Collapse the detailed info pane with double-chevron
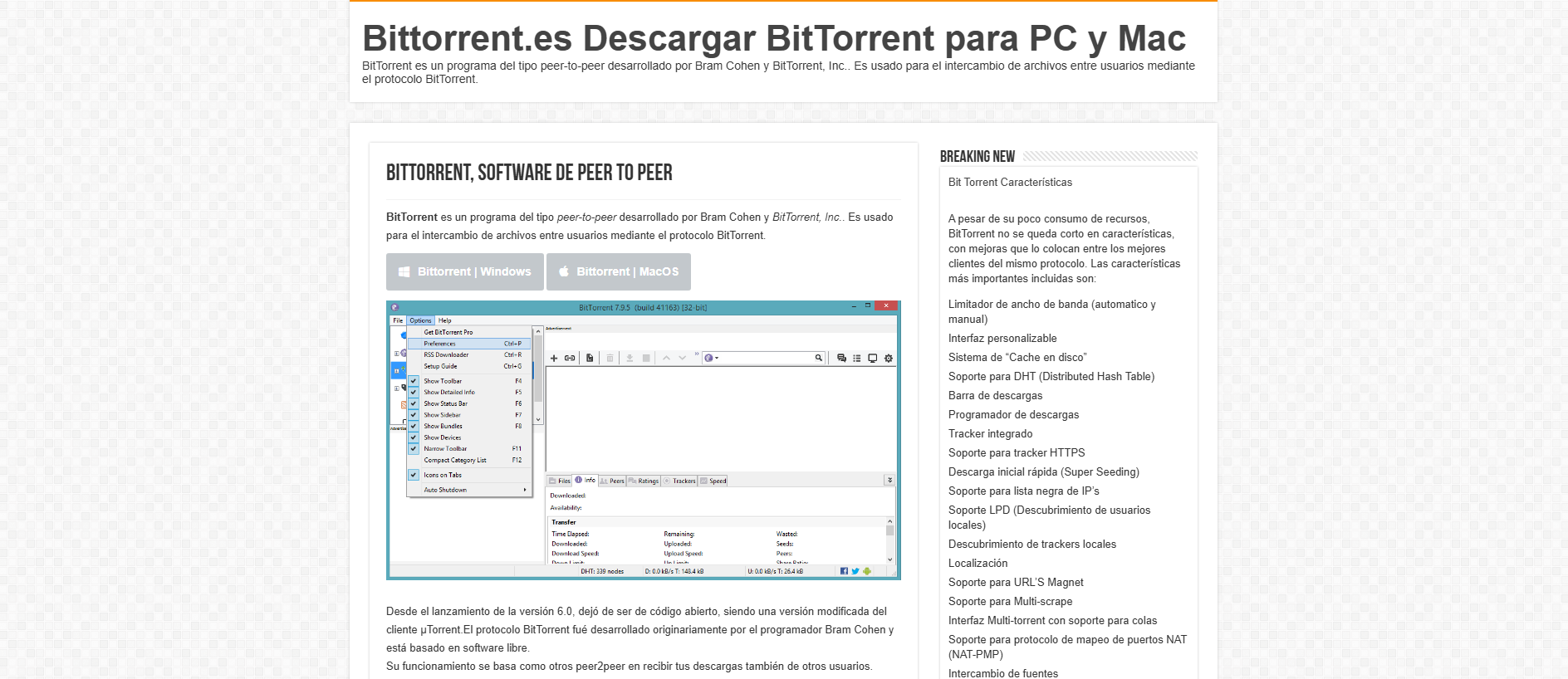Image resolution: width=1568 pixels, height=679 pixels. (889, 480)
